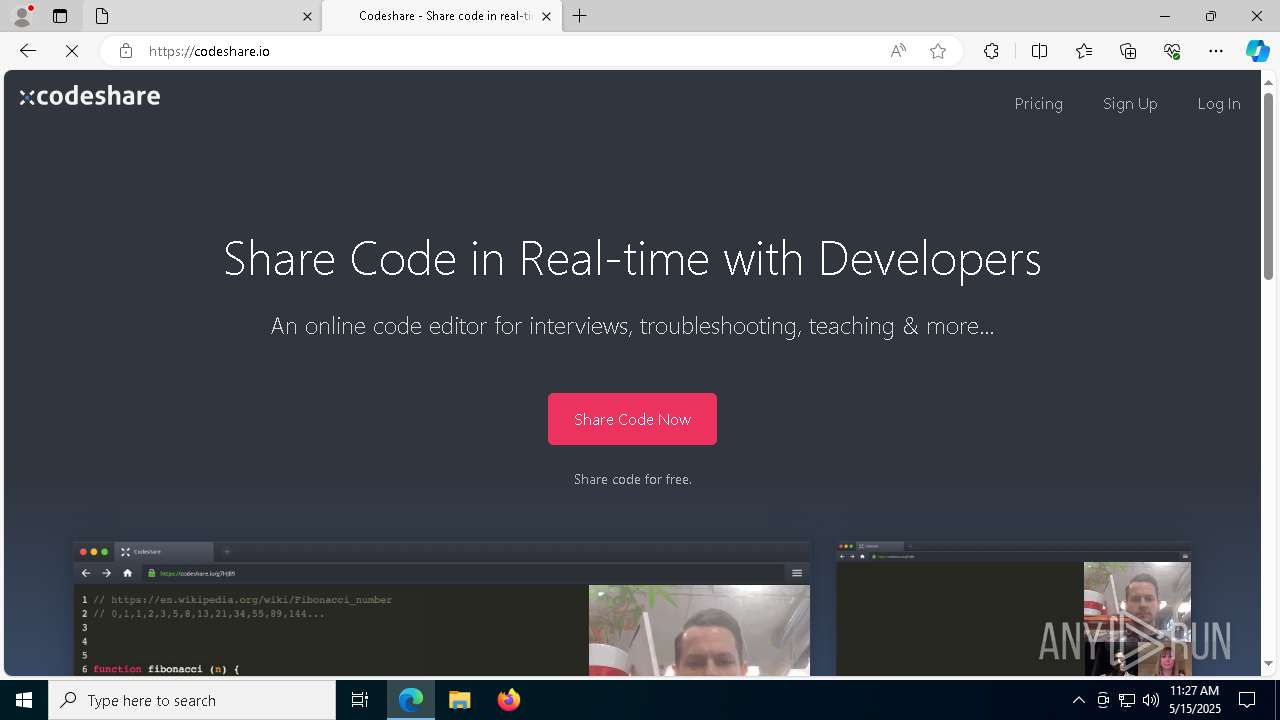This screenshot has width=1280, height=720.
Task: Click the scrollbar up arrow
Action: (x=1268, y=81)
